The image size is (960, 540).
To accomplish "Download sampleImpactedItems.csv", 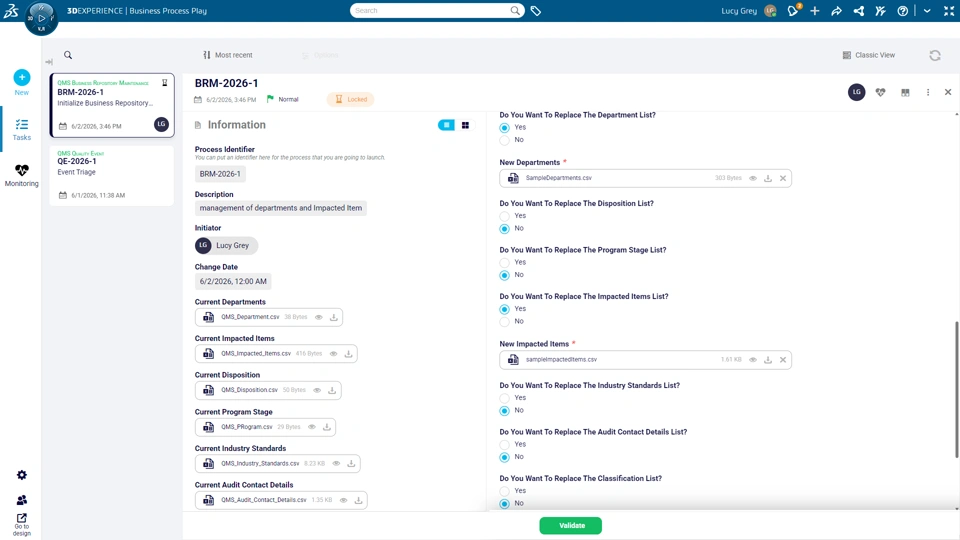I will [x=768, y=360].
